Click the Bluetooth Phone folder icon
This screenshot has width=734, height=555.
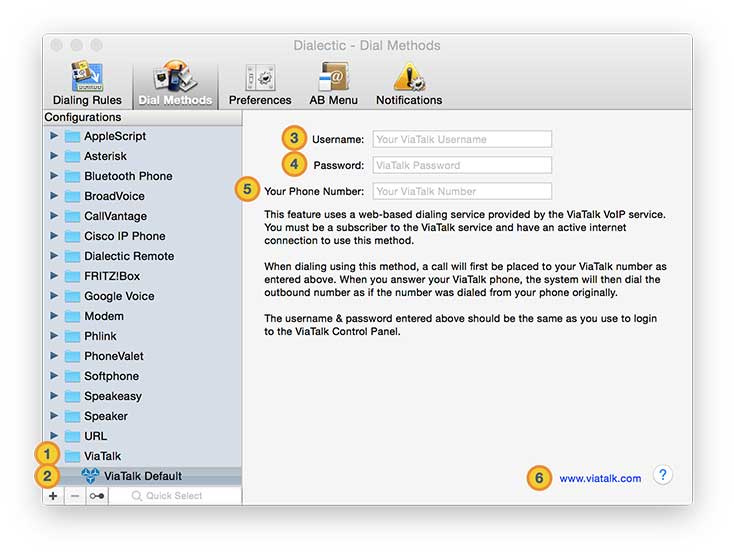pos(72,176)
